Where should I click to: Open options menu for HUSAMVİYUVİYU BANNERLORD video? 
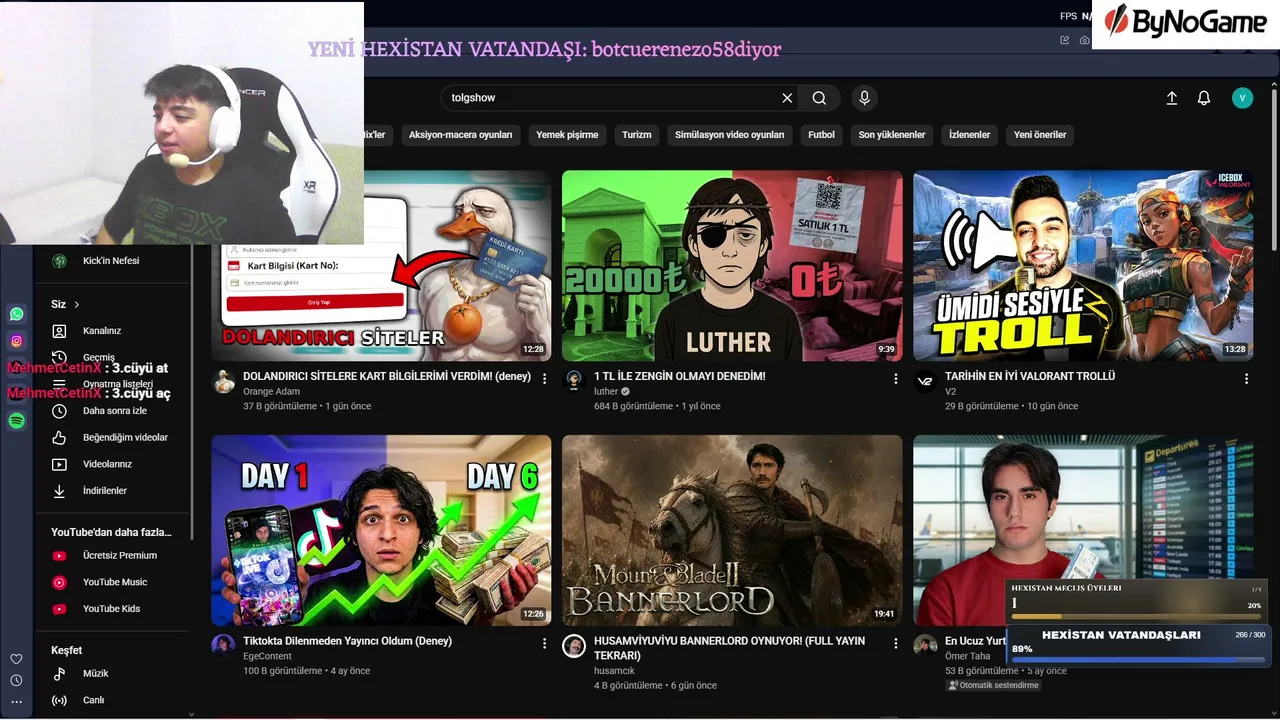pos(896,643)
